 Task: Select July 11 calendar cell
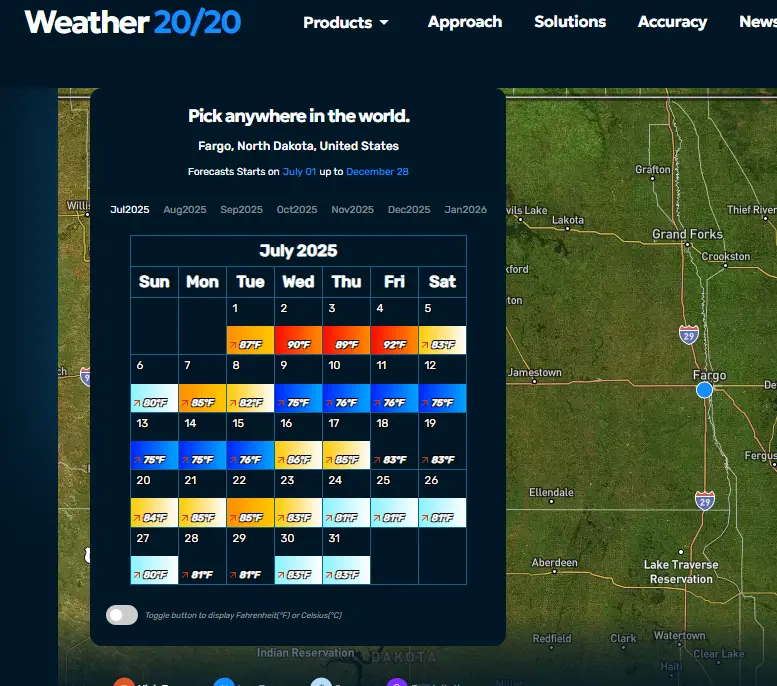pyautogui.click(x=394, y=384)
